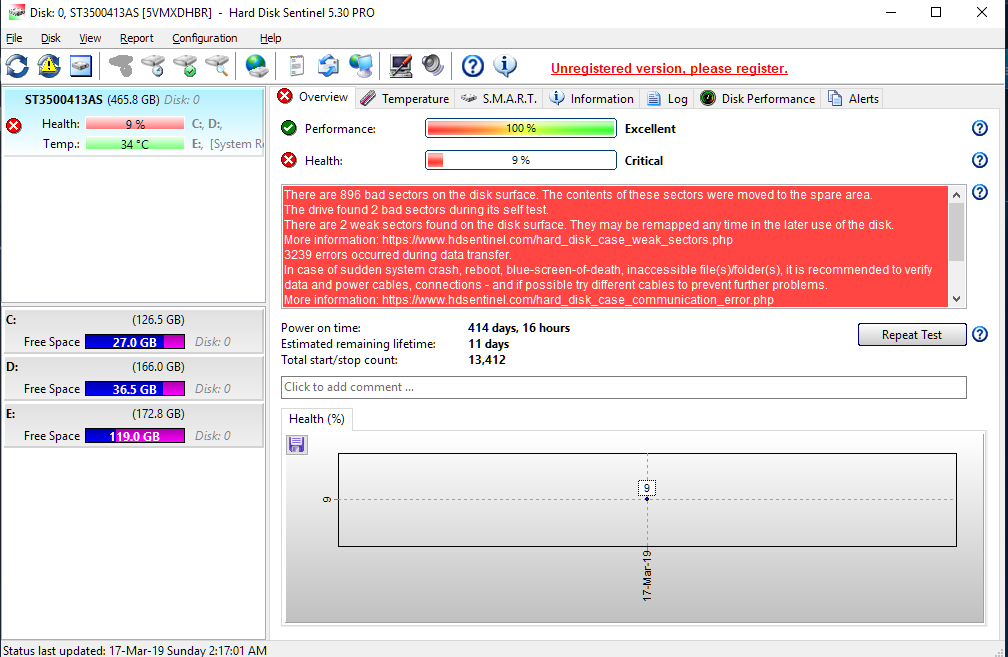
Task: Click the disk with green checkmark icon
Action: tap(185, 66)
